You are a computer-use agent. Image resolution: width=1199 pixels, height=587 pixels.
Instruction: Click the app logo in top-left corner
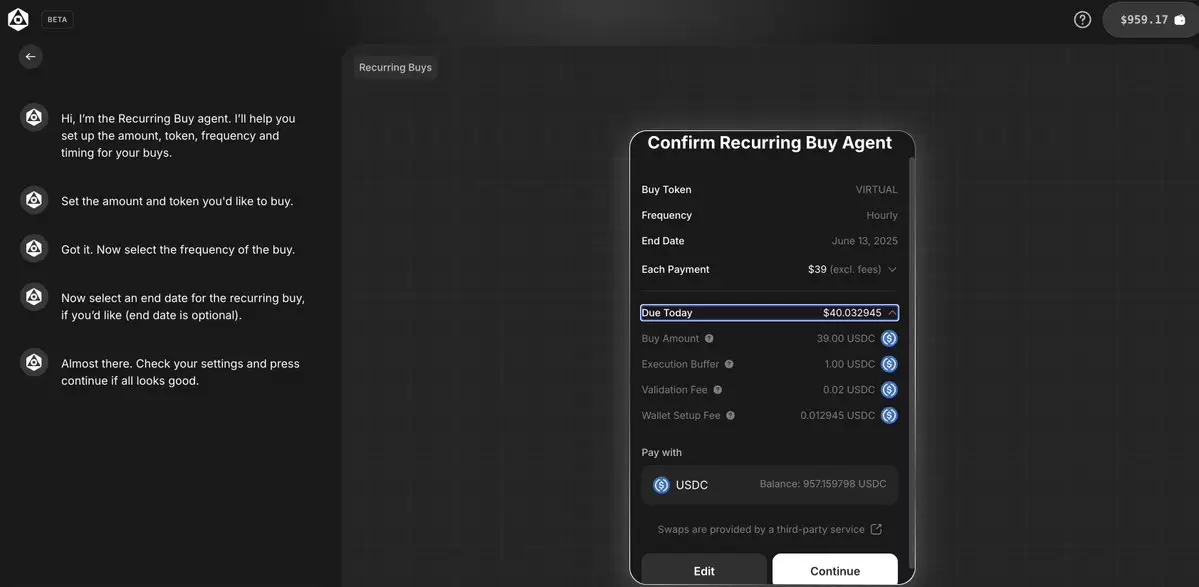[18, 20]
